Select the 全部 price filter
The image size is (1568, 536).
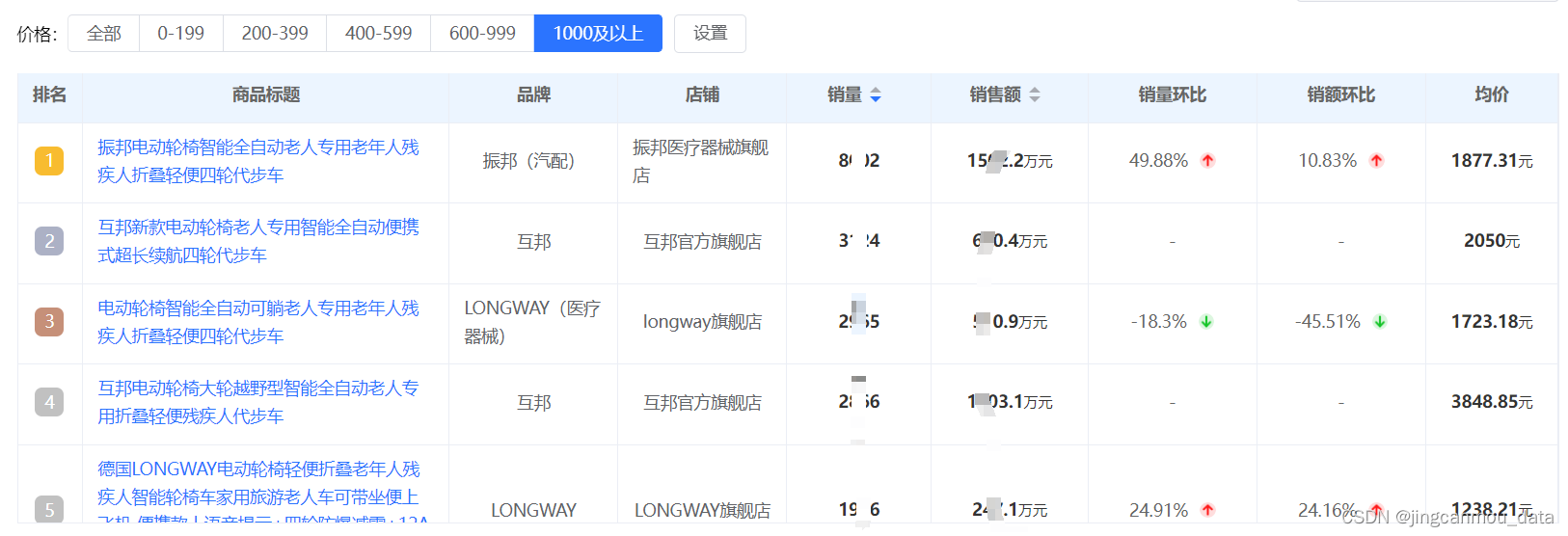(104, 34)
